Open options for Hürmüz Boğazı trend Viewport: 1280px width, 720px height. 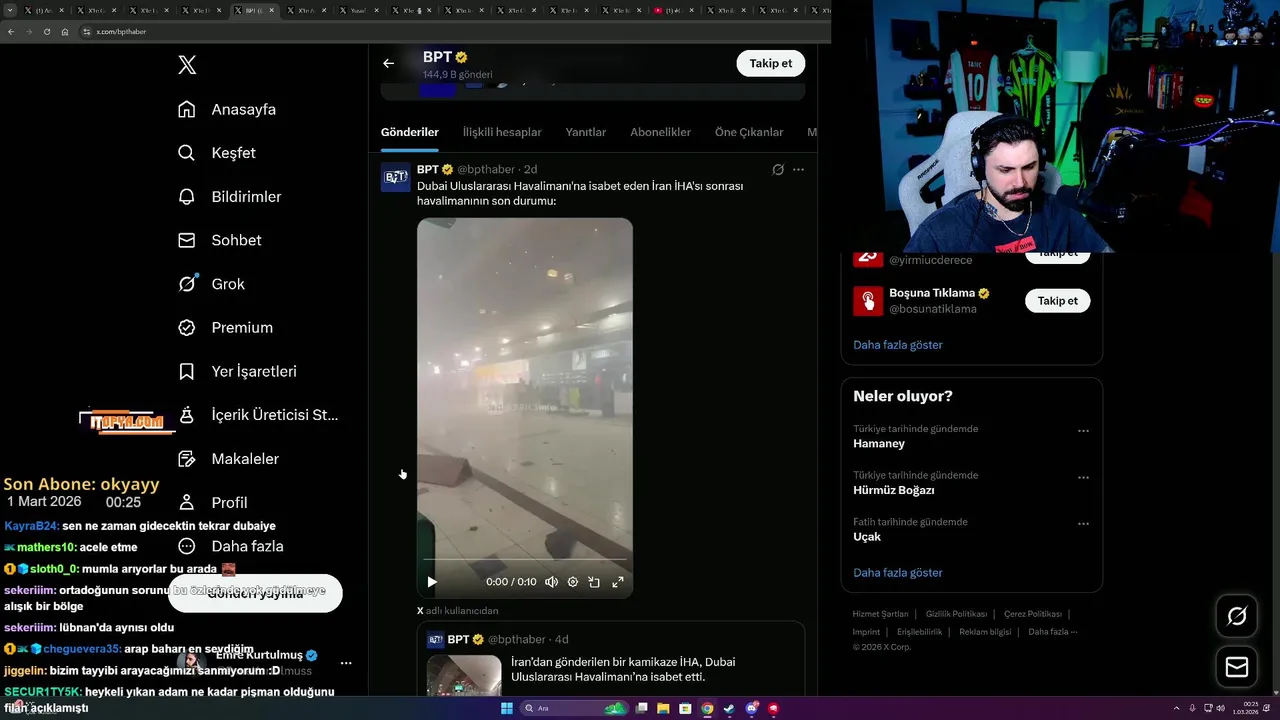(1083, 478)
